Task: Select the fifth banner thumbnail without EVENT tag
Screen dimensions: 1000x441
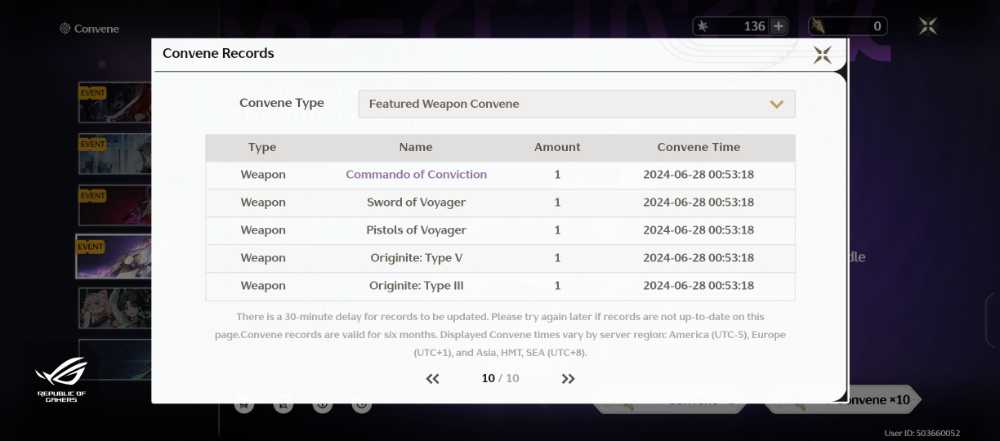Action: pyautogui.click(x=115, y=308)
